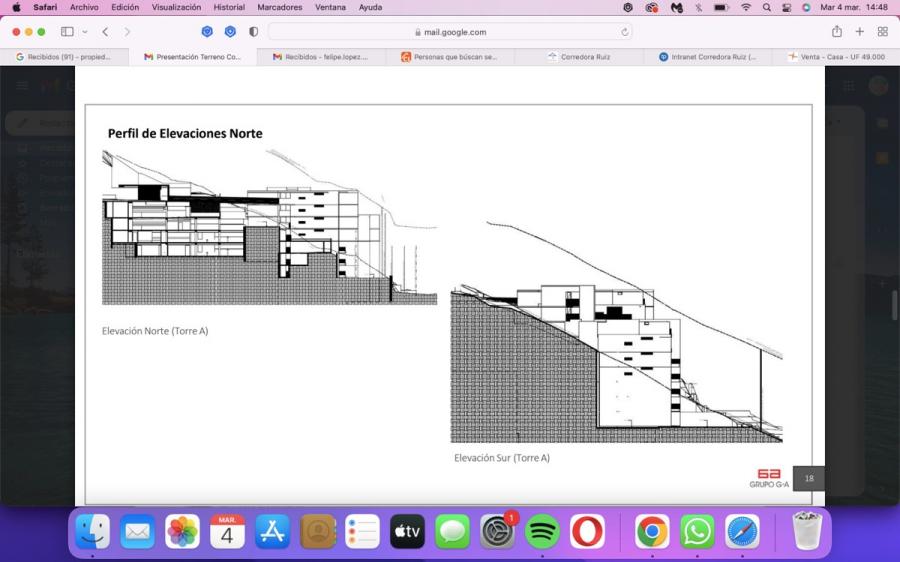Add a new tab with plus icon
This screenshot has width=900, height=562.
[859, 32]
